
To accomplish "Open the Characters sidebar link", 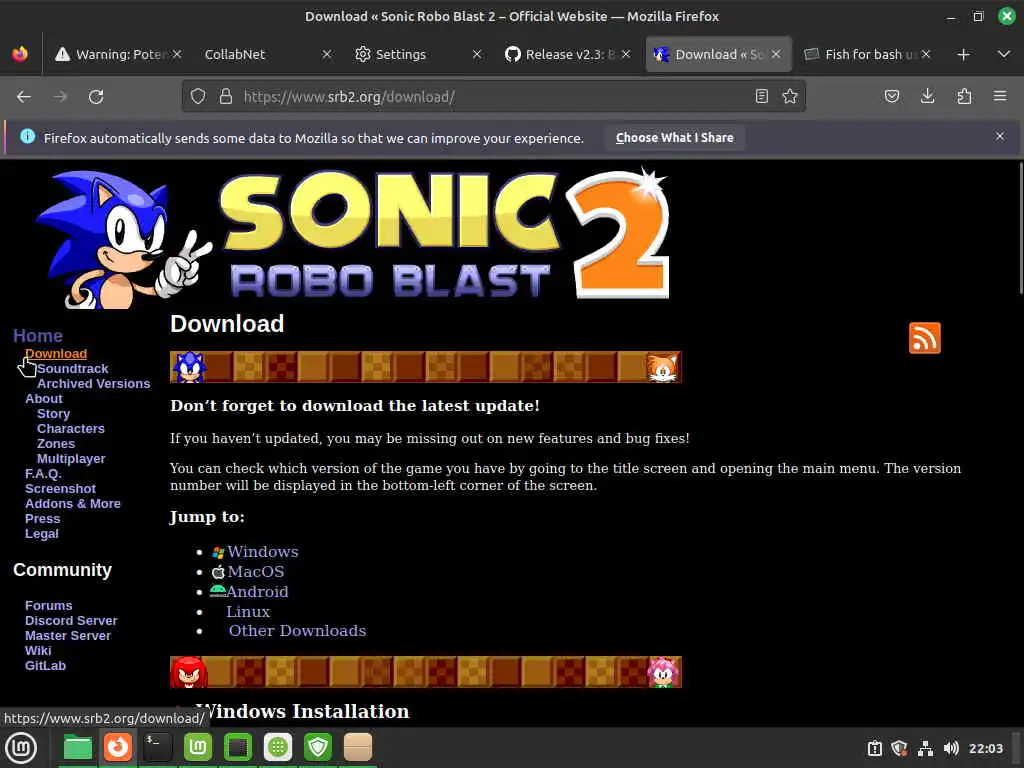I will click(x=71, y=428).
